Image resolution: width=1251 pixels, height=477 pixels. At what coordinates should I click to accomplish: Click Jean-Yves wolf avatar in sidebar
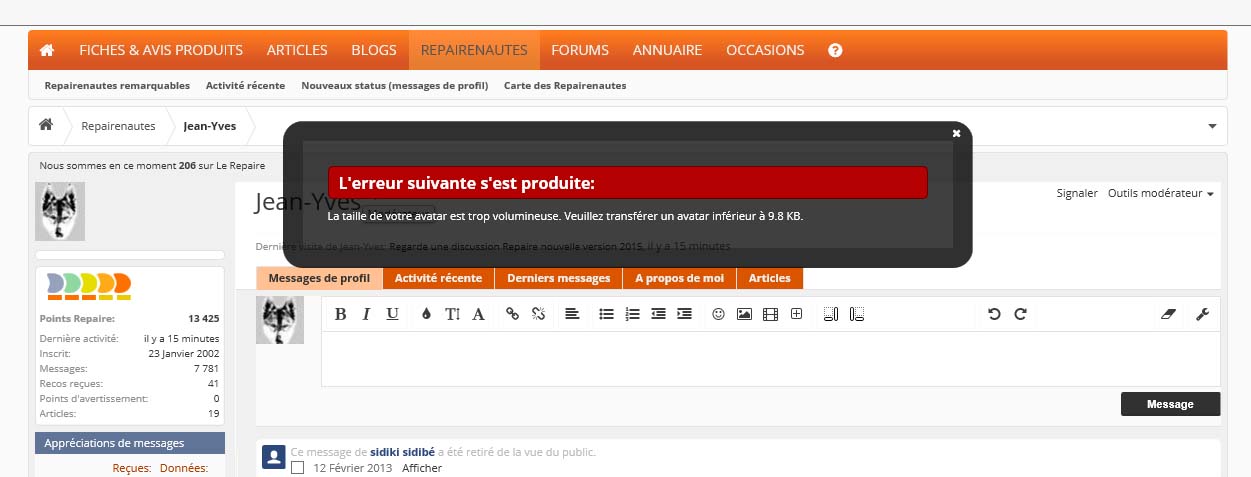pyautogui.click(x=60, y=211)
